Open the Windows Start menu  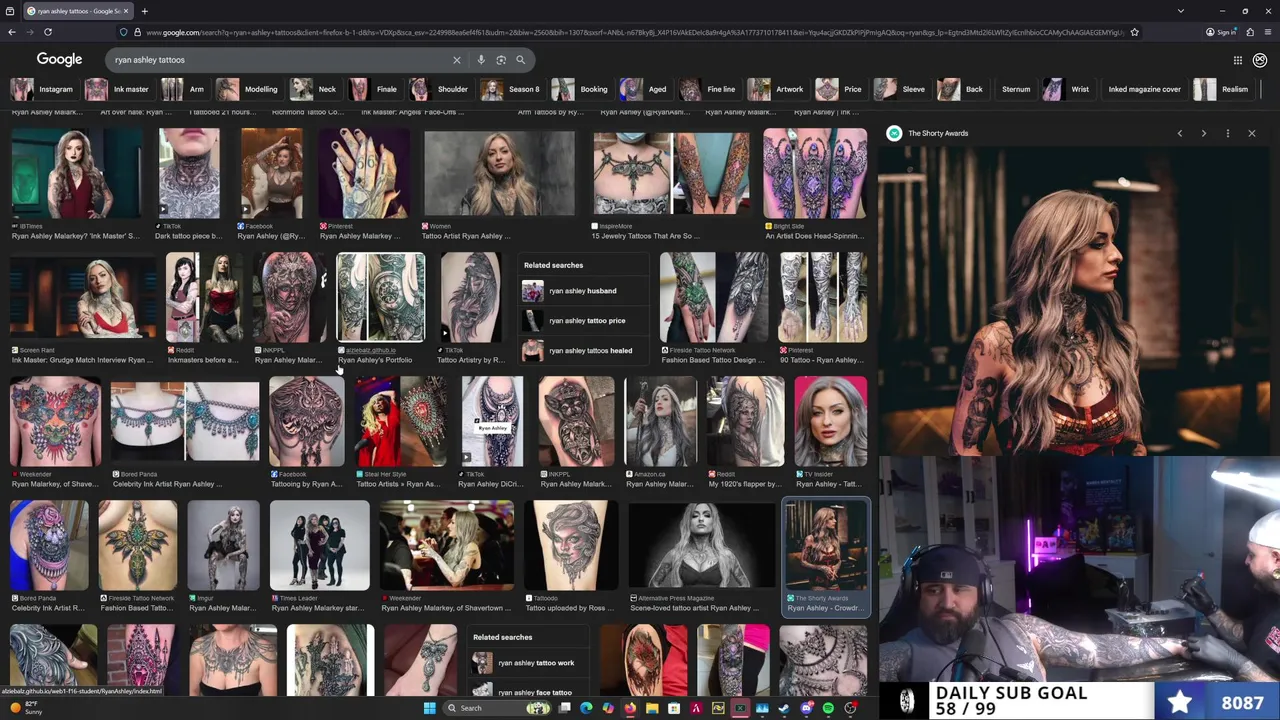pos(430,708)
